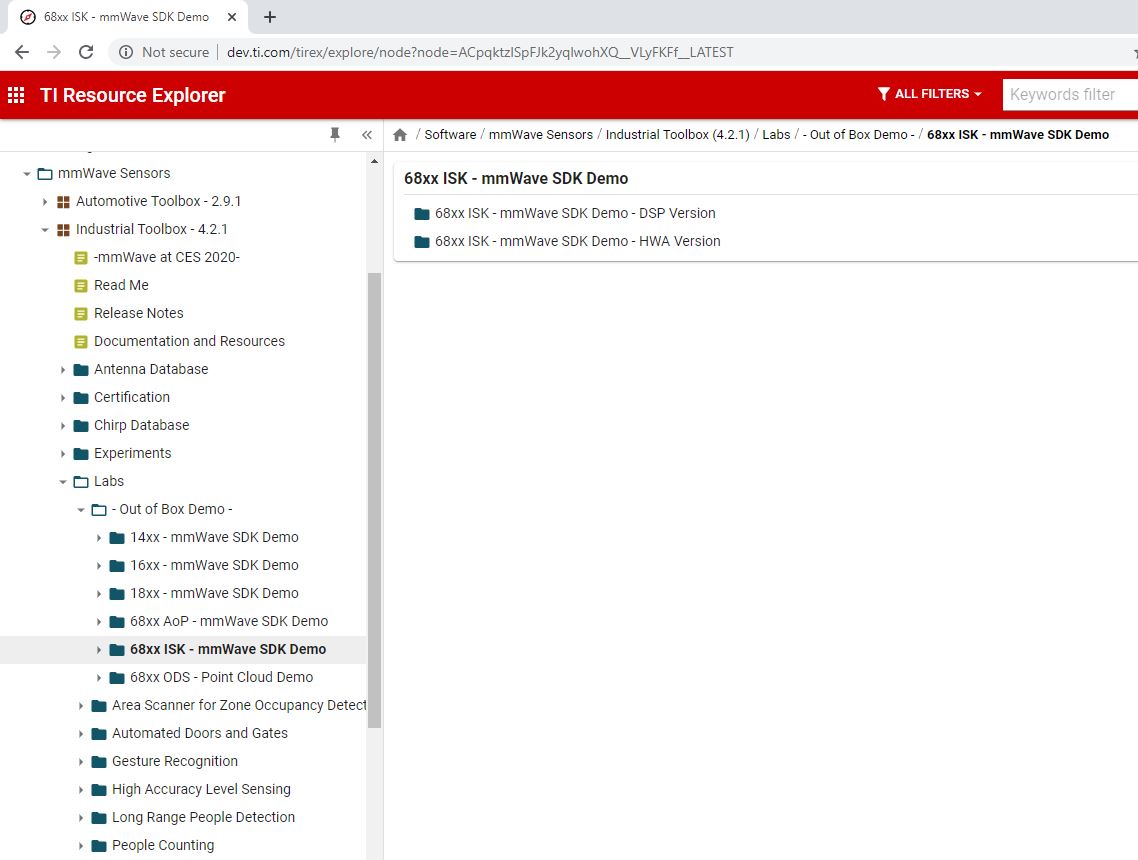
Task: Select Automated Doors and Gates item
Action: tap(200, 734)
